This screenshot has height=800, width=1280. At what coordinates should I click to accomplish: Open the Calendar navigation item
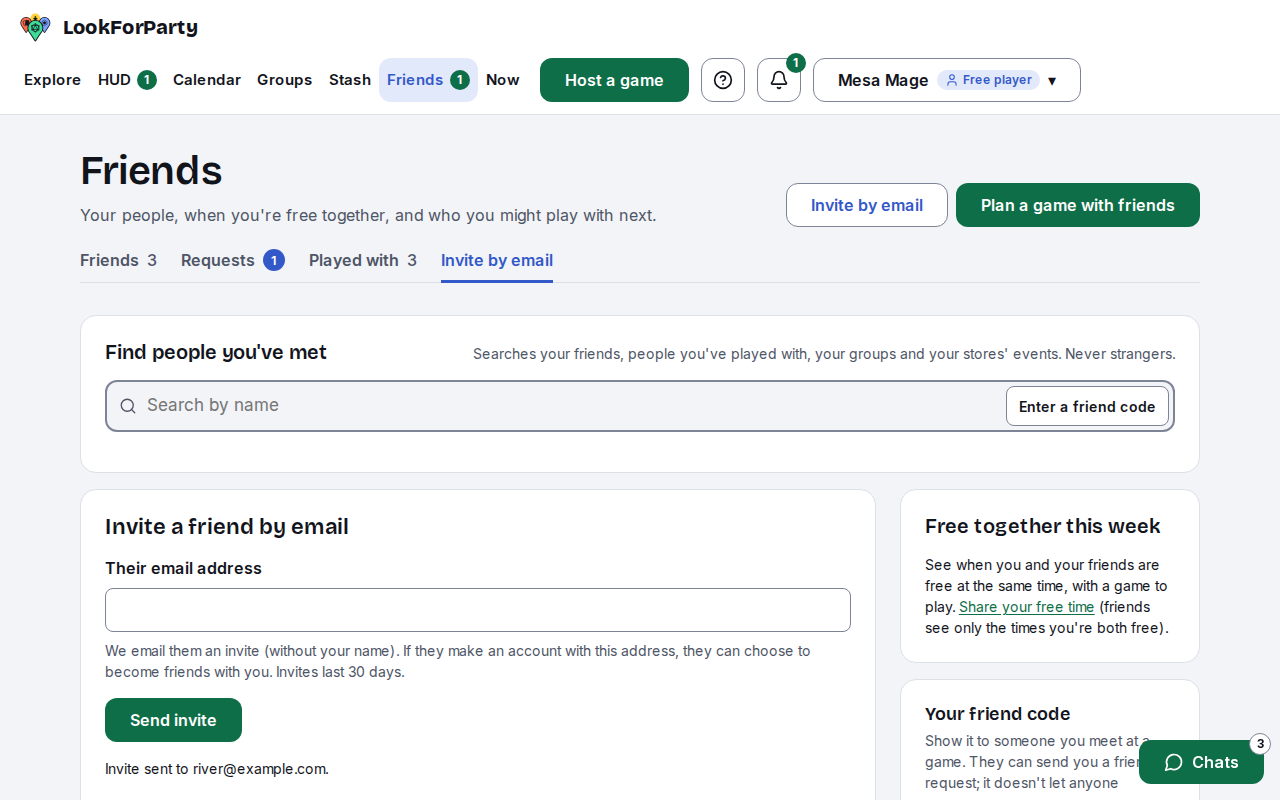coord(207,80)
